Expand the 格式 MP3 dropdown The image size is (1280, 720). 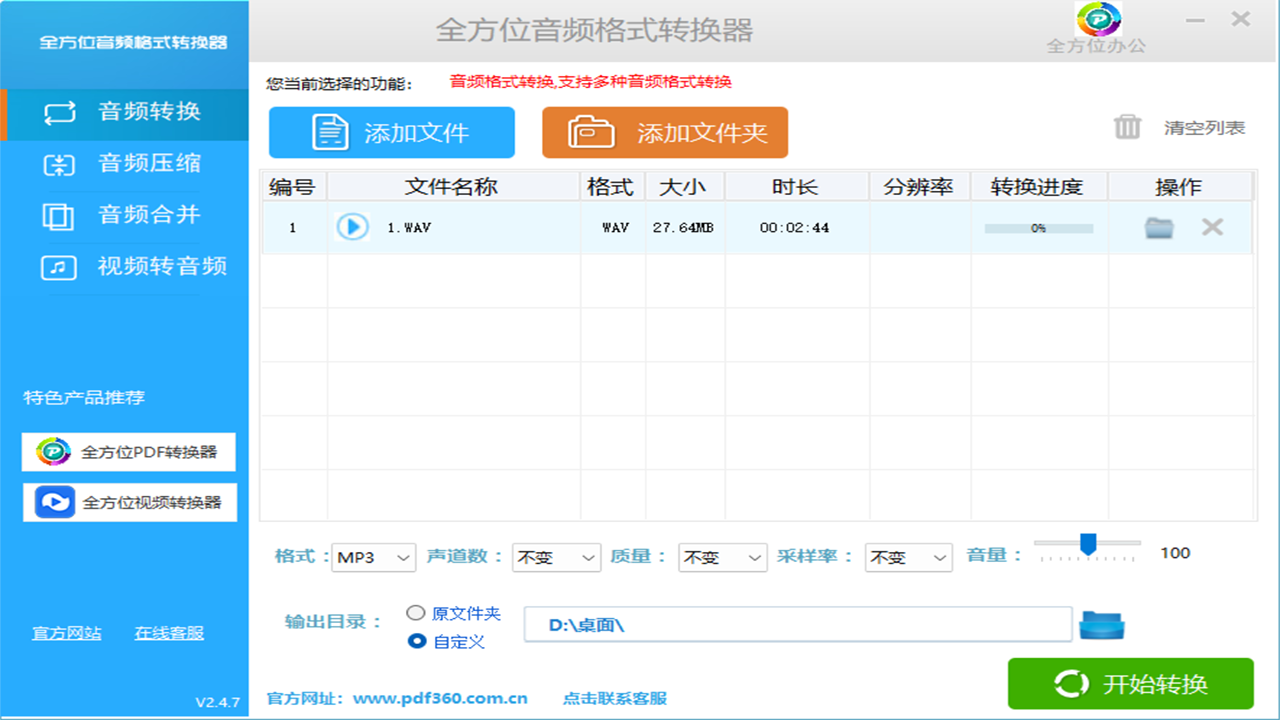[374, 557]
